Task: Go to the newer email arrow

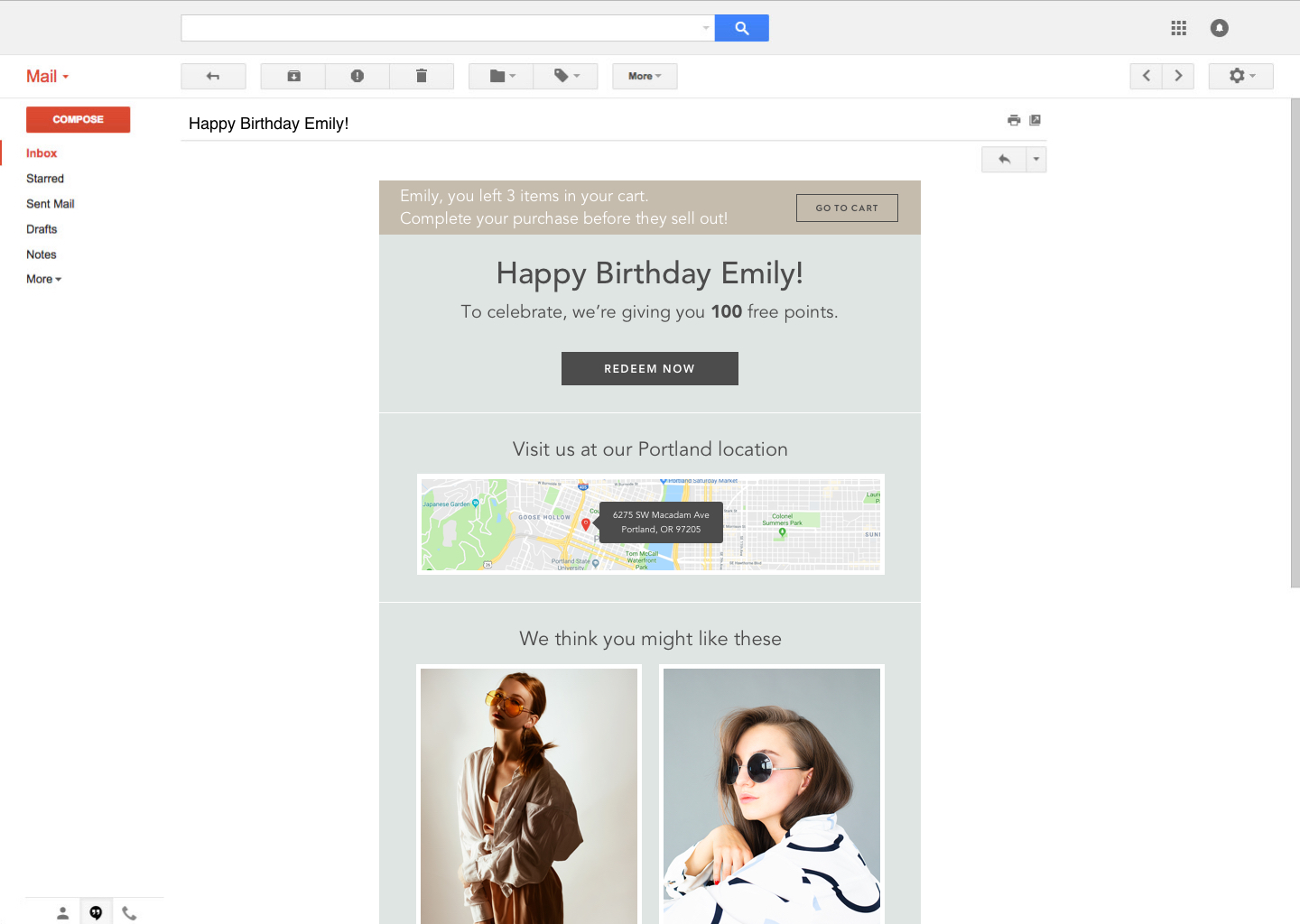Action: click(x=1147, y=76)
